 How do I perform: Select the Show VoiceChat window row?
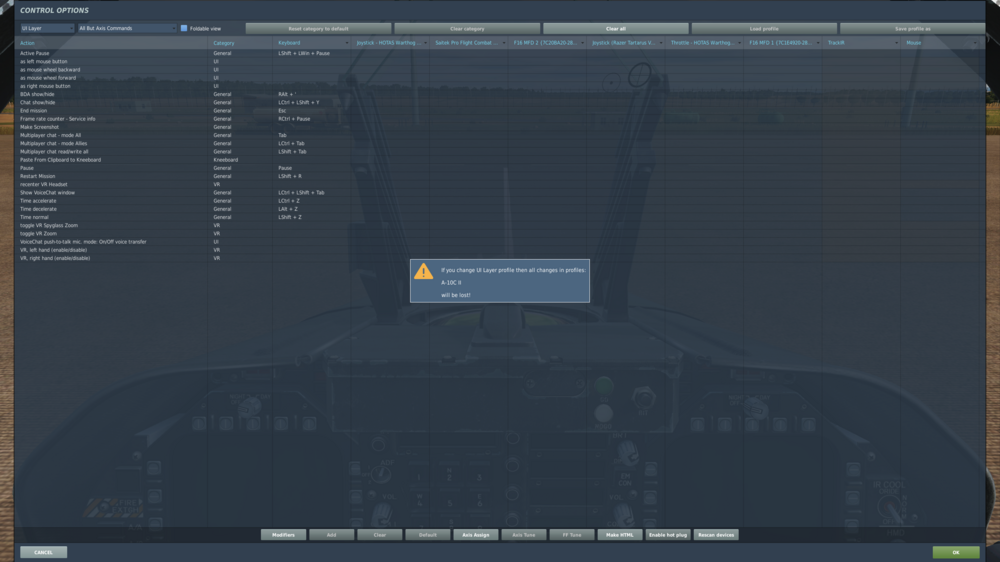tap(499, 193)
